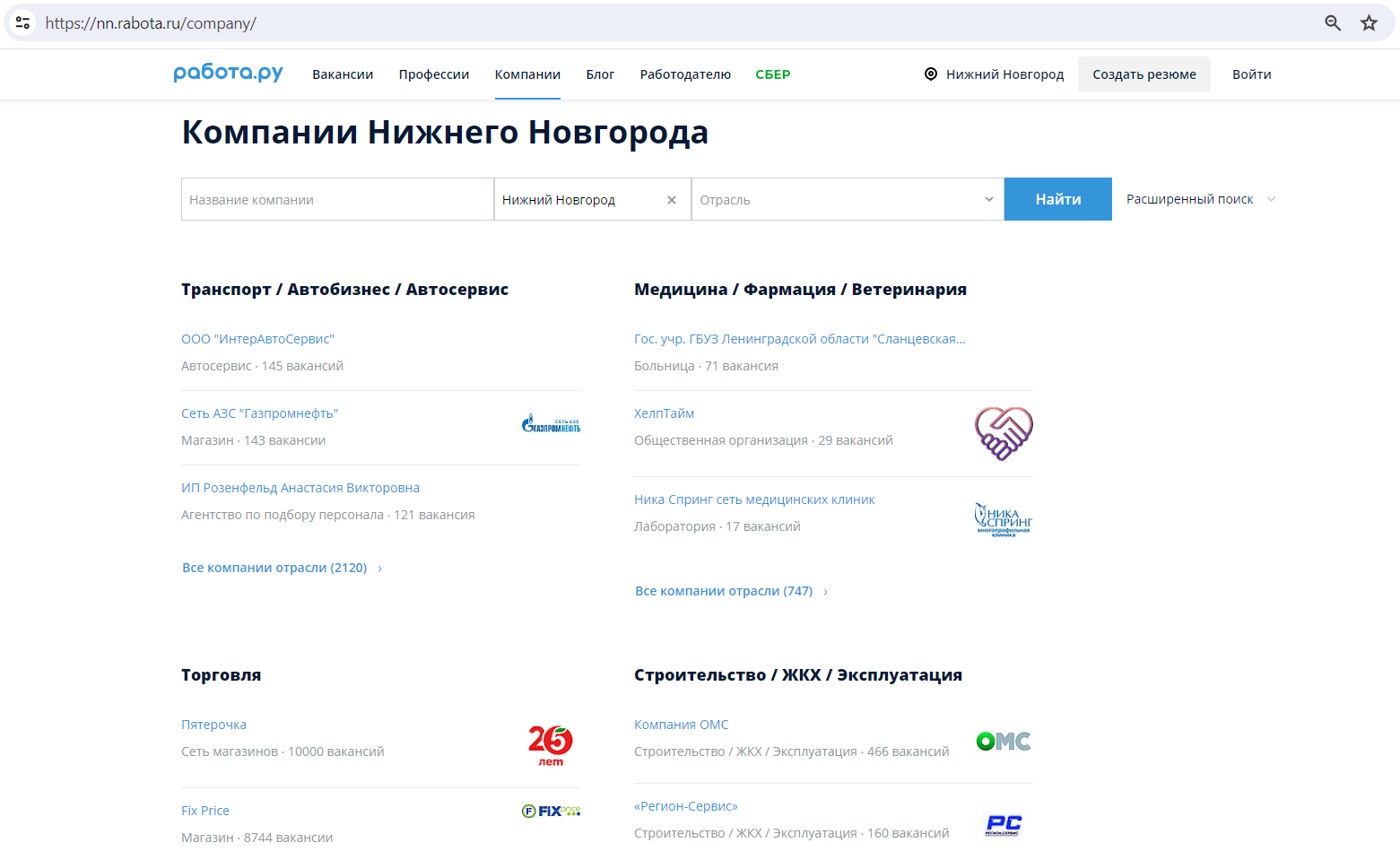Click the ОМС company logo
1400x860 pixels.
coord(1004,742)
